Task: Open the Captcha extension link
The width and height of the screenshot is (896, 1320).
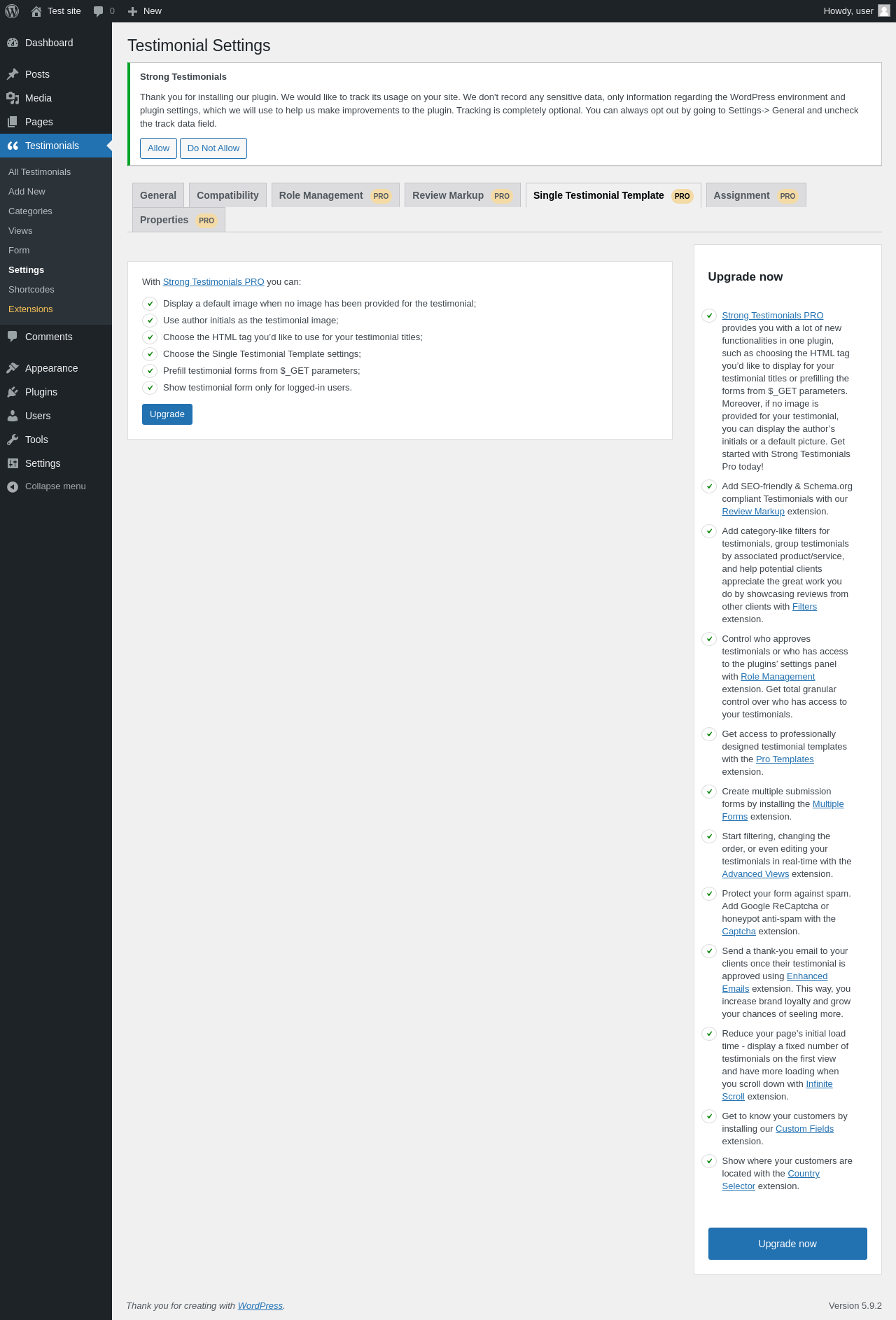Action: coord(739,932)
